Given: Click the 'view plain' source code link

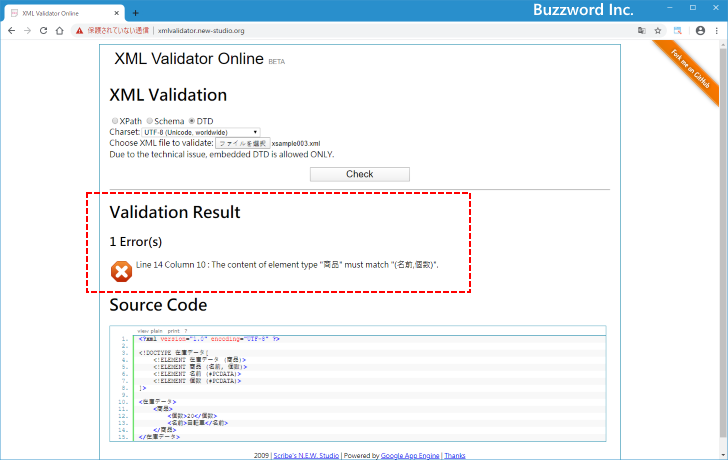Looking at the screenshot, I should (149, 330).
